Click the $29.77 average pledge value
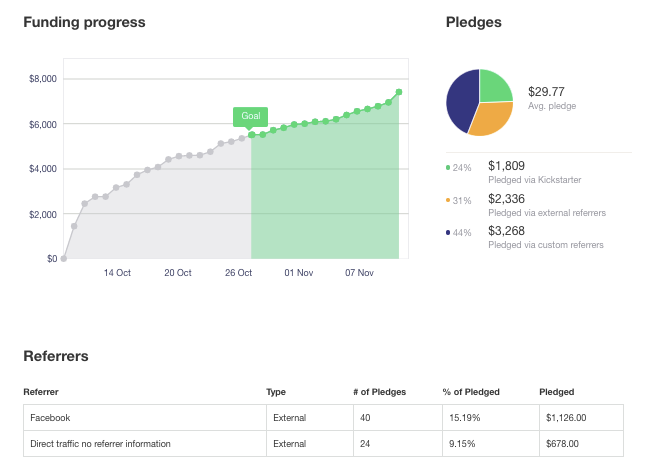 point(547,92)
